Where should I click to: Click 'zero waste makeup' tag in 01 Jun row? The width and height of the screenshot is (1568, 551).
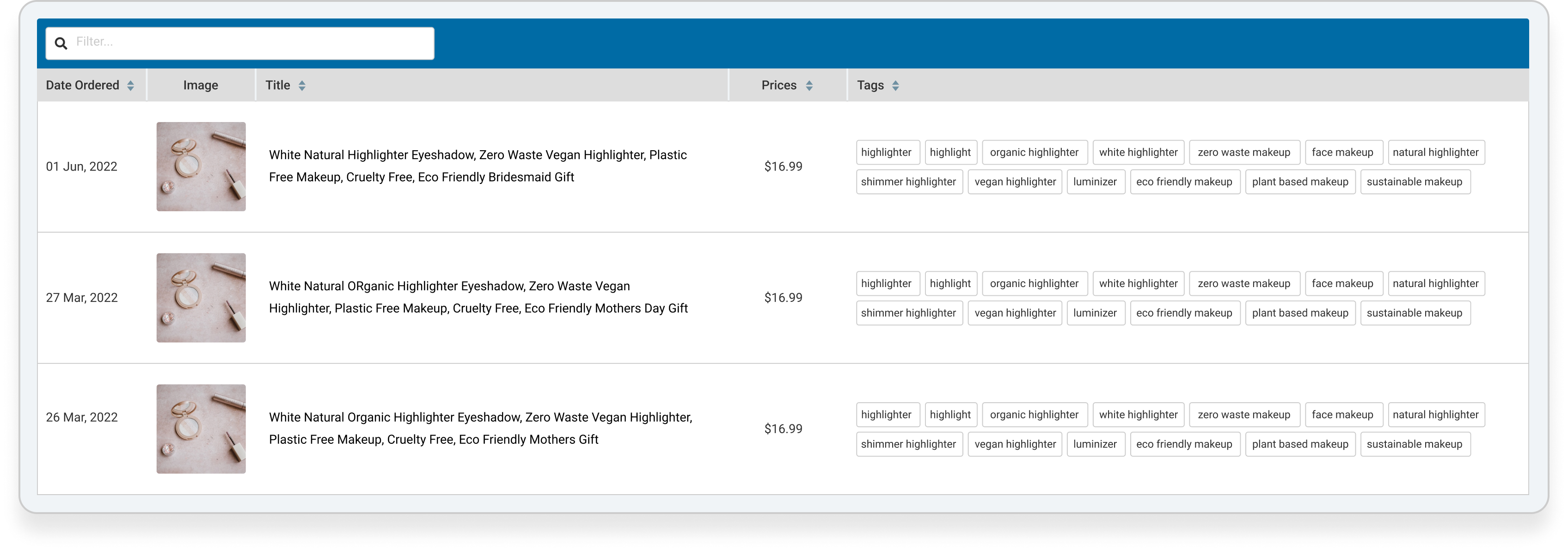[1244, 152]
